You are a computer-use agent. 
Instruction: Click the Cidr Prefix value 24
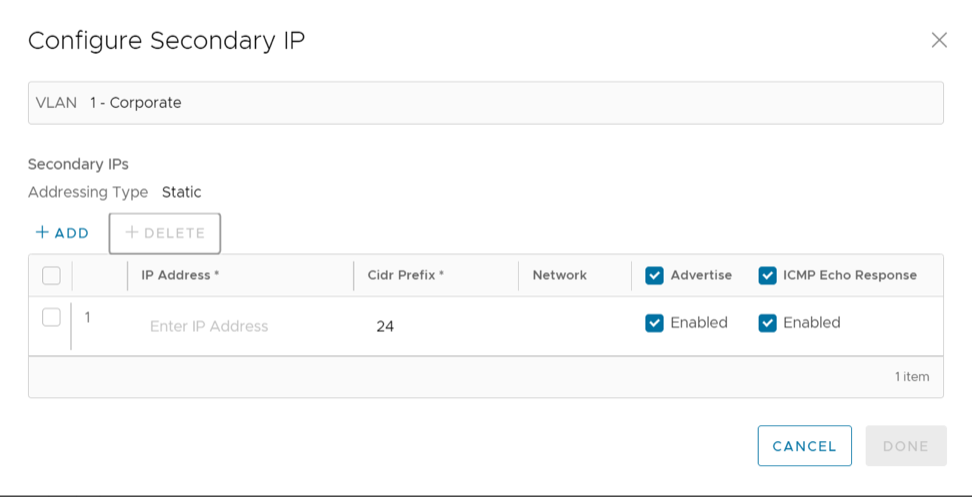pyautogui.click(x=386, y=326)
